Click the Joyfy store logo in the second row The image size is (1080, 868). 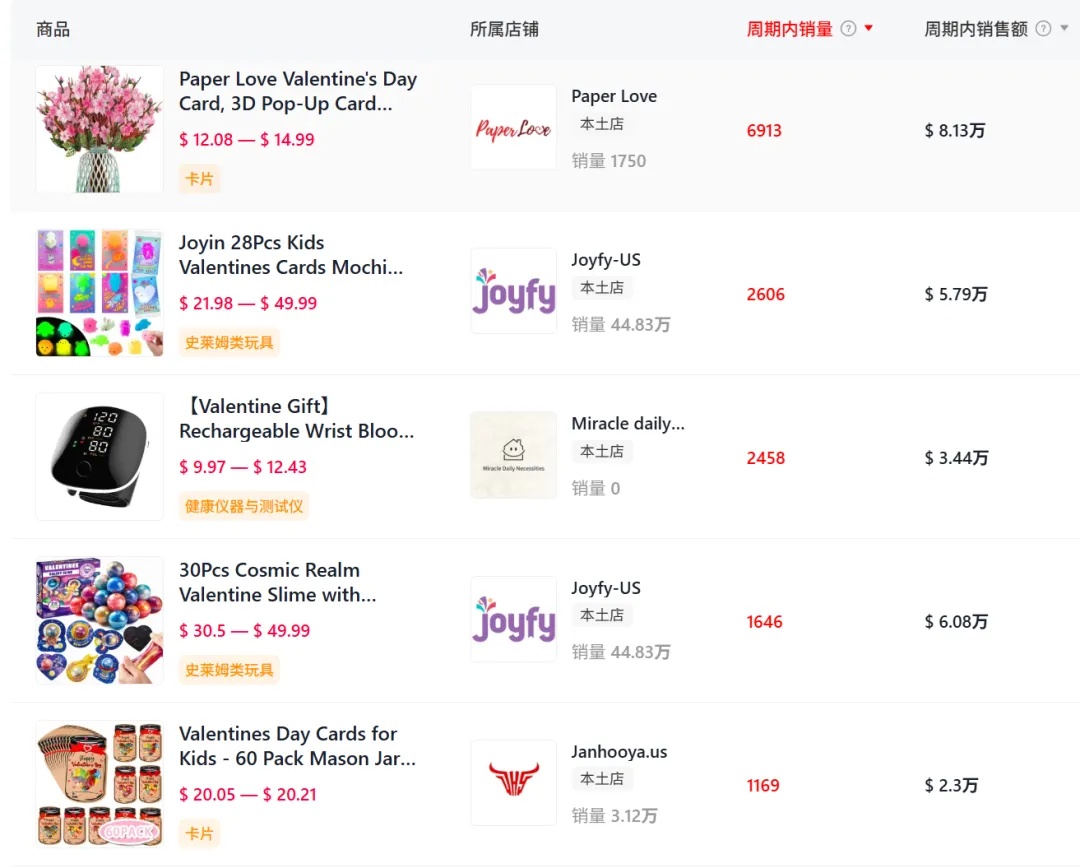pyautogui.click(x=513, y=290)
